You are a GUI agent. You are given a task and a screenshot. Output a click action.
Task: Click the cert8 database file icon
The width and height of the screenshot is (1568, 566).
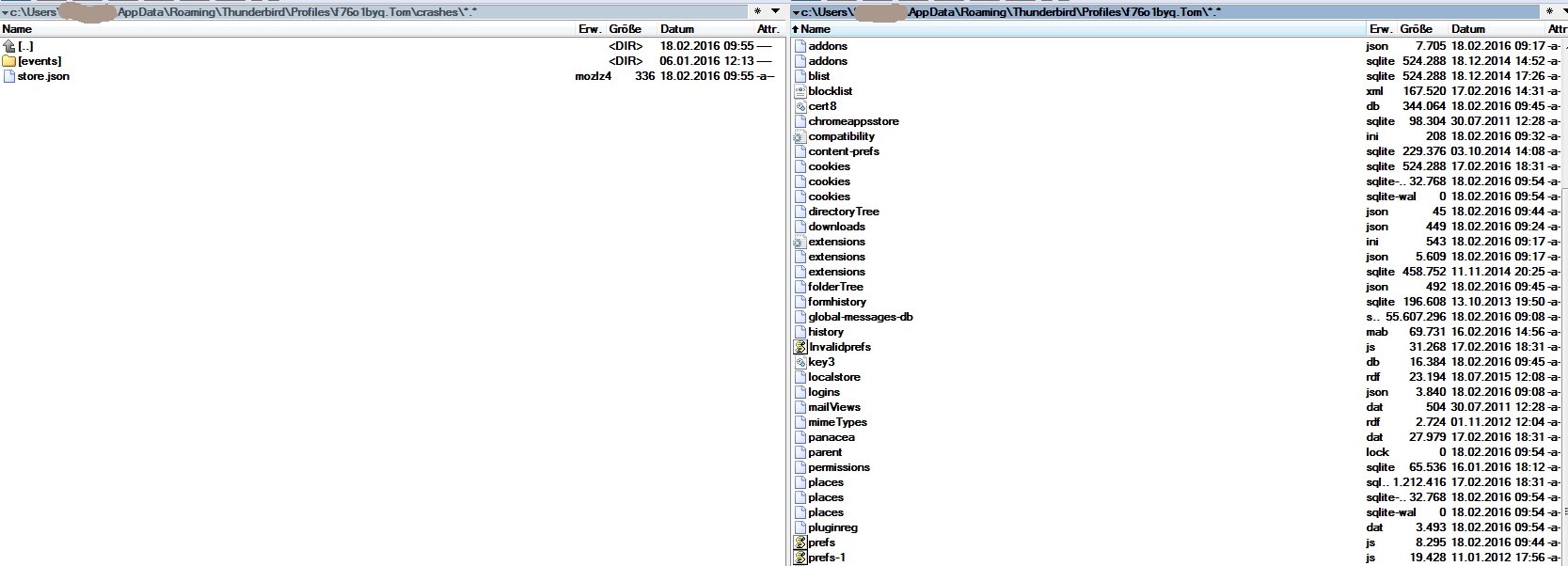[x=800, y=106]
